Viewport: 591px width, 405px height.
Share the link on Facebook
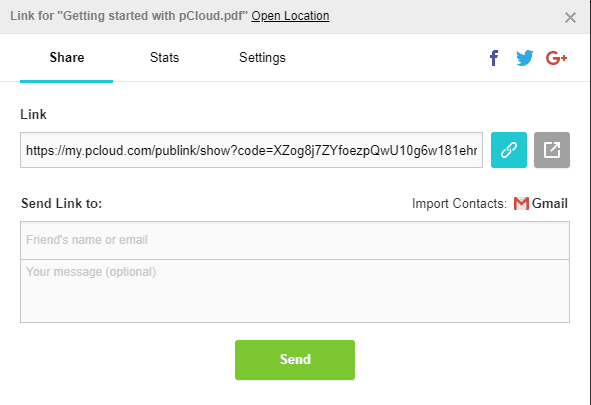494,58
